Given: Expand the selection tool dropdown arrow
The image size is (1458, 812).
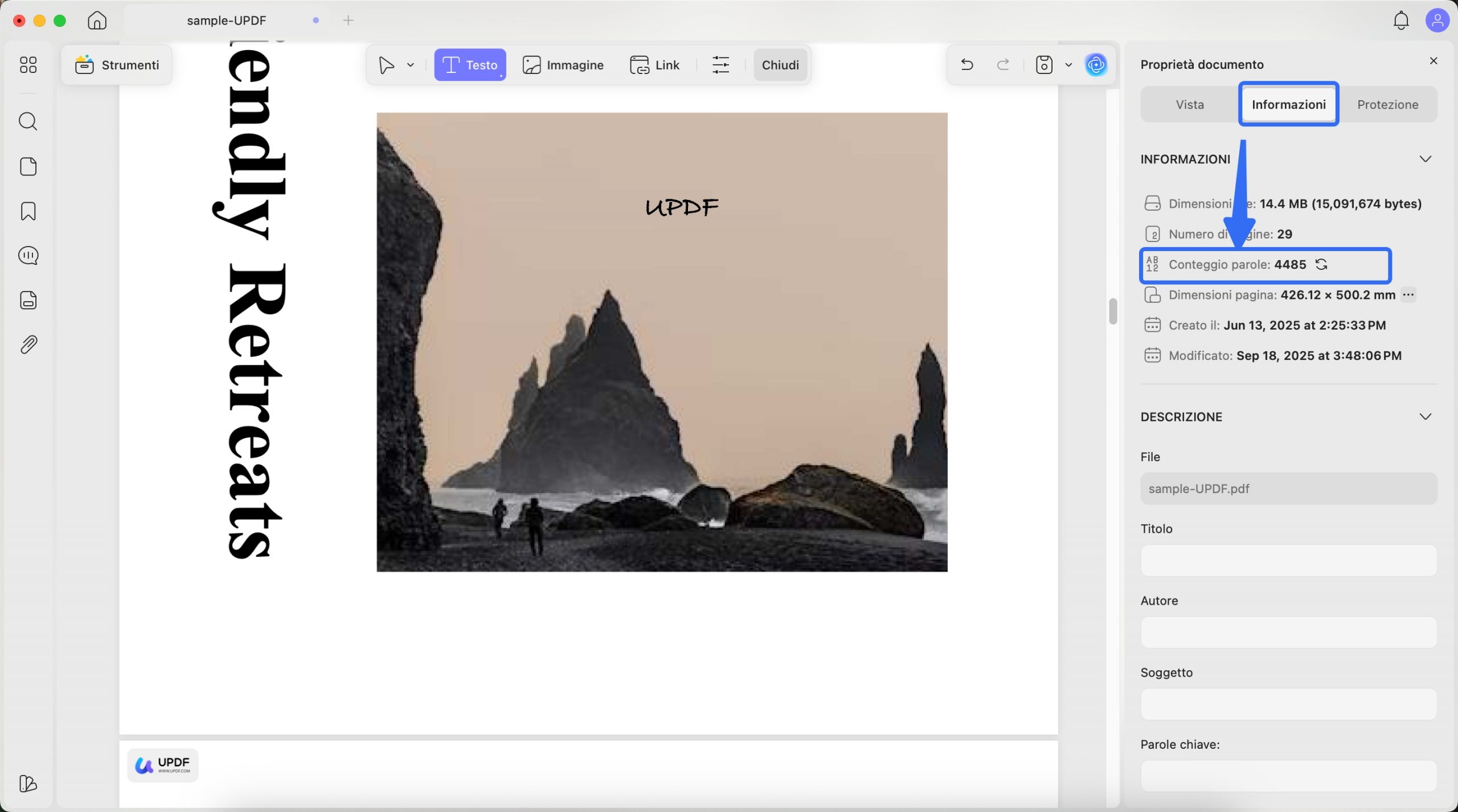Looking at the screenshot, I should click(409, 64).
